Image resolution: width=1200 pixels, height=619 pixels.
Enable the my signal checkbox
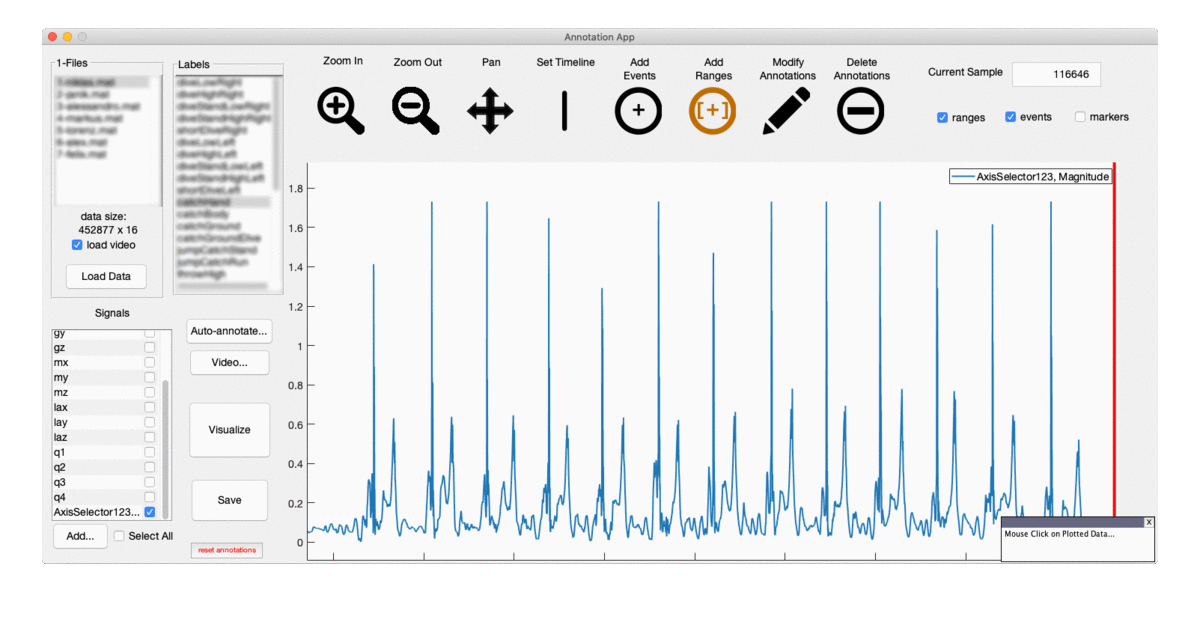click(x=150, y=377)
